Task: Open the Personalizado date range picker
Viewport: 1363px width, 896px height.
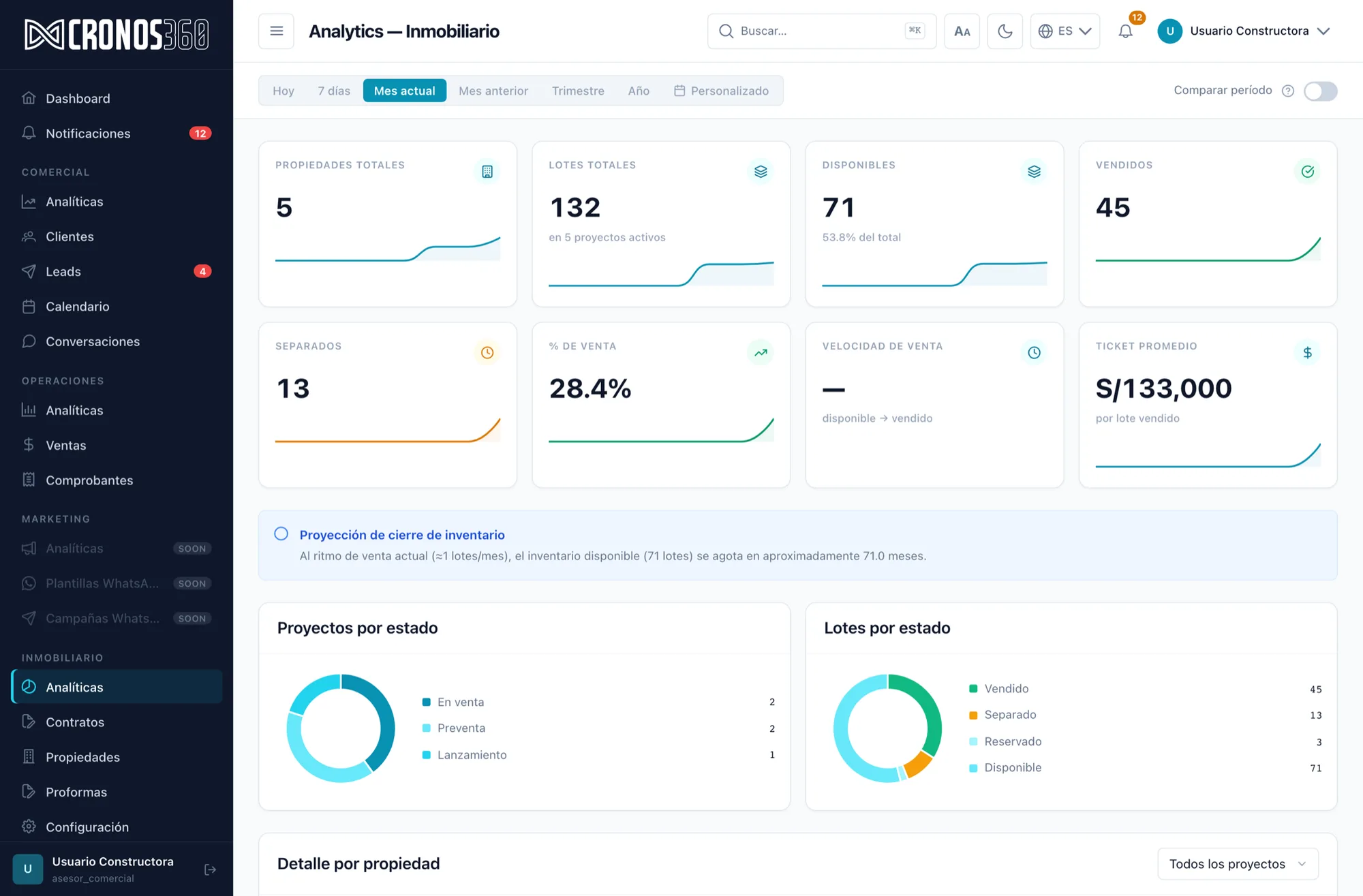Action: [721, 91]
